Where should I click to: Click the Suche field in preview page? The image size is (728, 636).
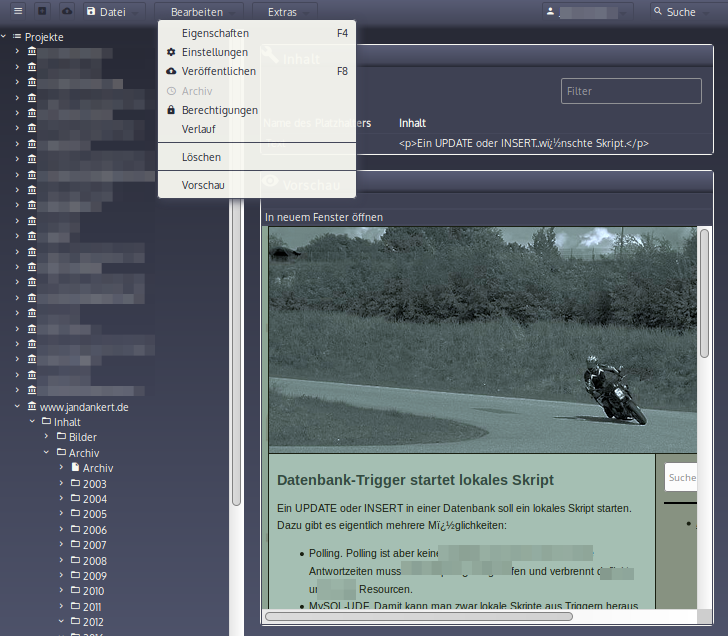(x=681, y=477)
